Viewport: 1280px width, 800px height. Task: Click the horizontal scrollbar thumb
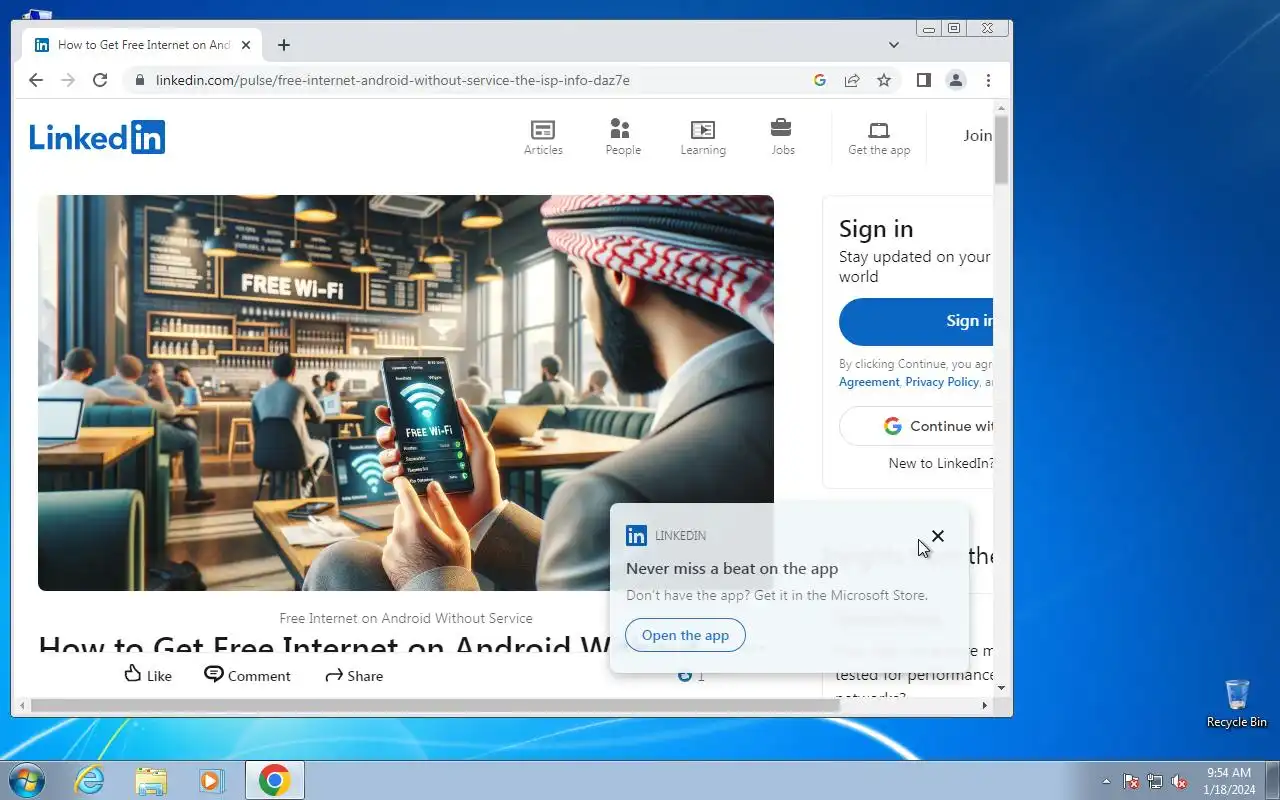point(435,705)
